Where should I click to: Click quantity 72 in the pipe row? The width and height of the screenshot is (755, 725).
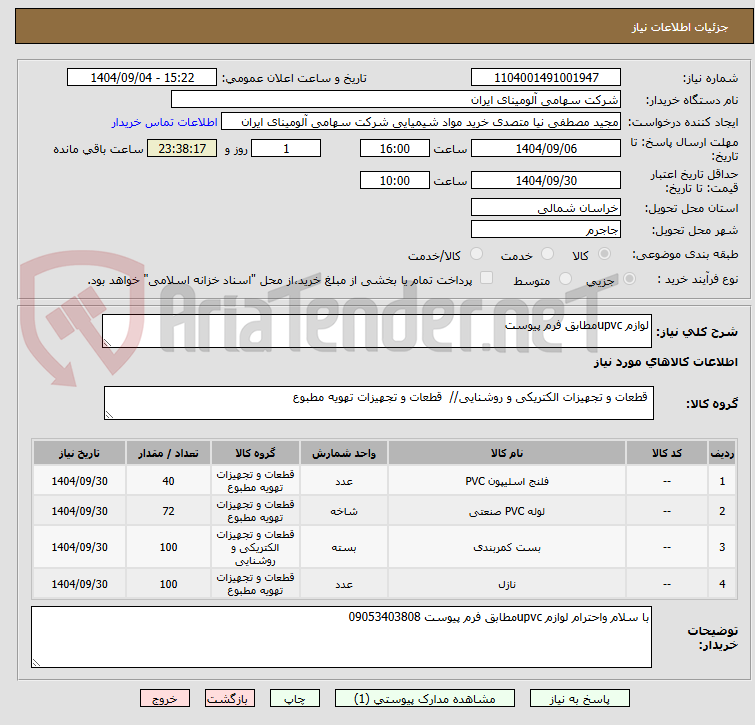coord(168,511)
